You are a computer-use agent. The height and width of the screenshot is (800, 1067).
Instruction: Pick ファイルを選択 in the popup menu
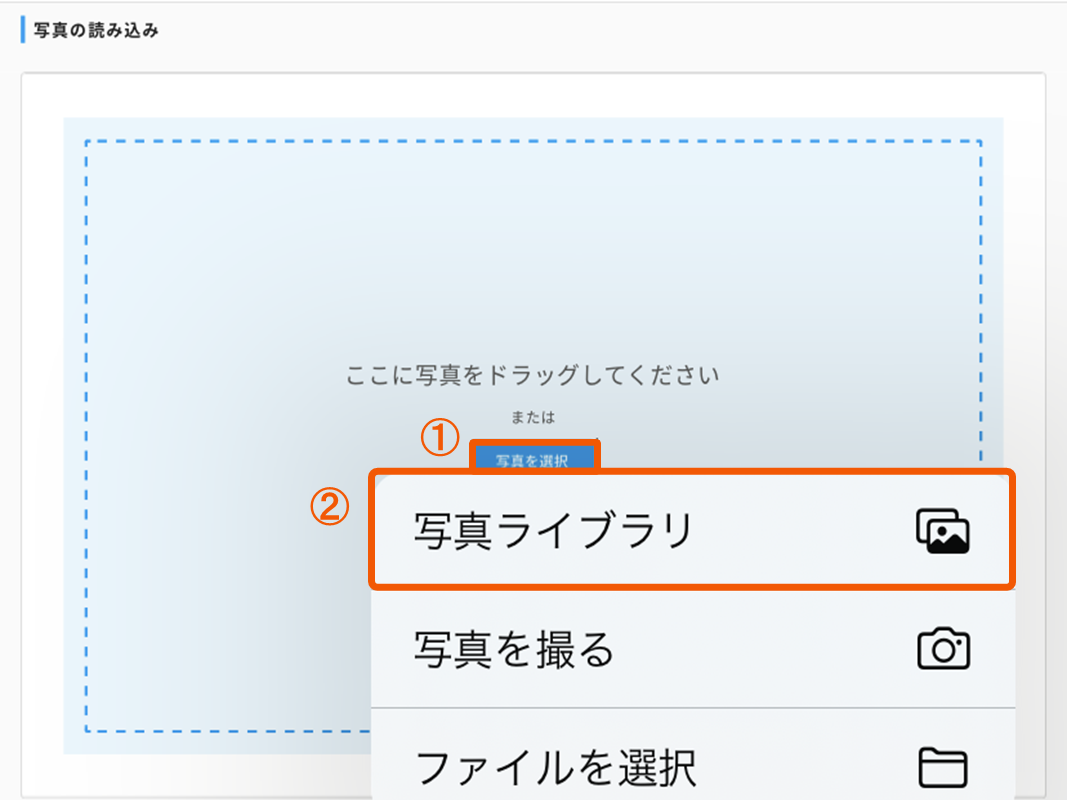(555, 768)
